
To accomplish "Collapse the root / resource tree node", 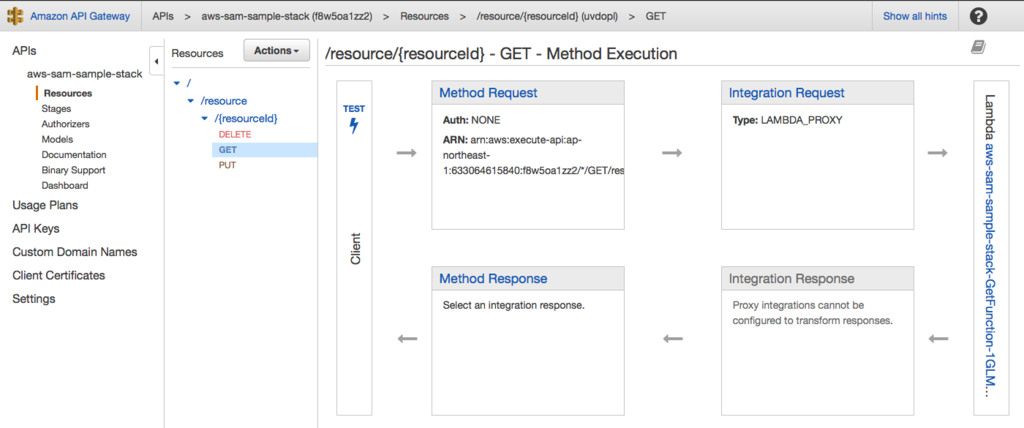I will pos(177,83).
